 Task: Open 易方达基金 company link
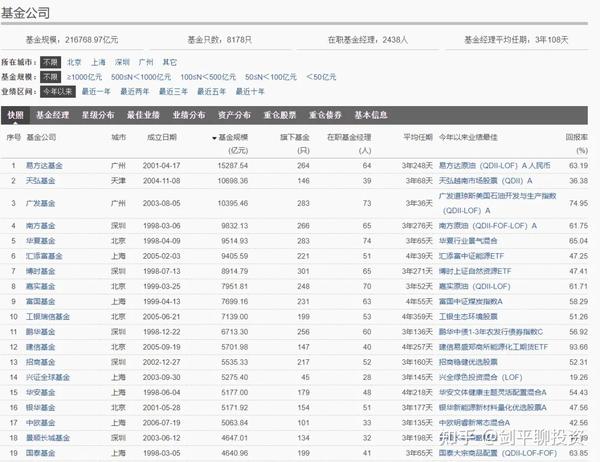(x=44, y=166)
